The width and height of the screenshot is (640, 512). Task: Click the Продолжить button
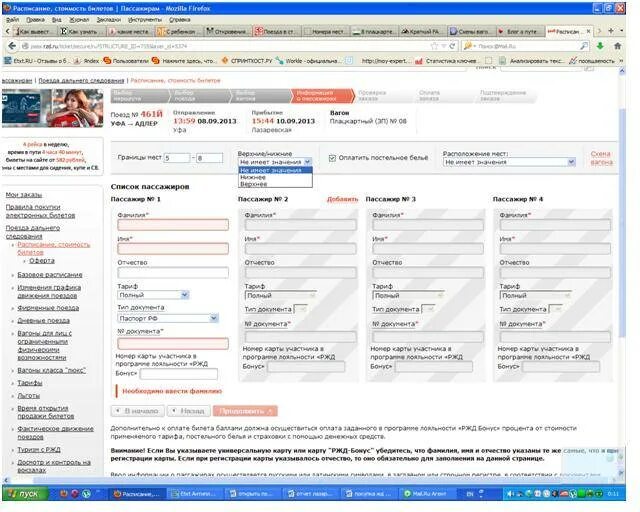click(245, 411)
